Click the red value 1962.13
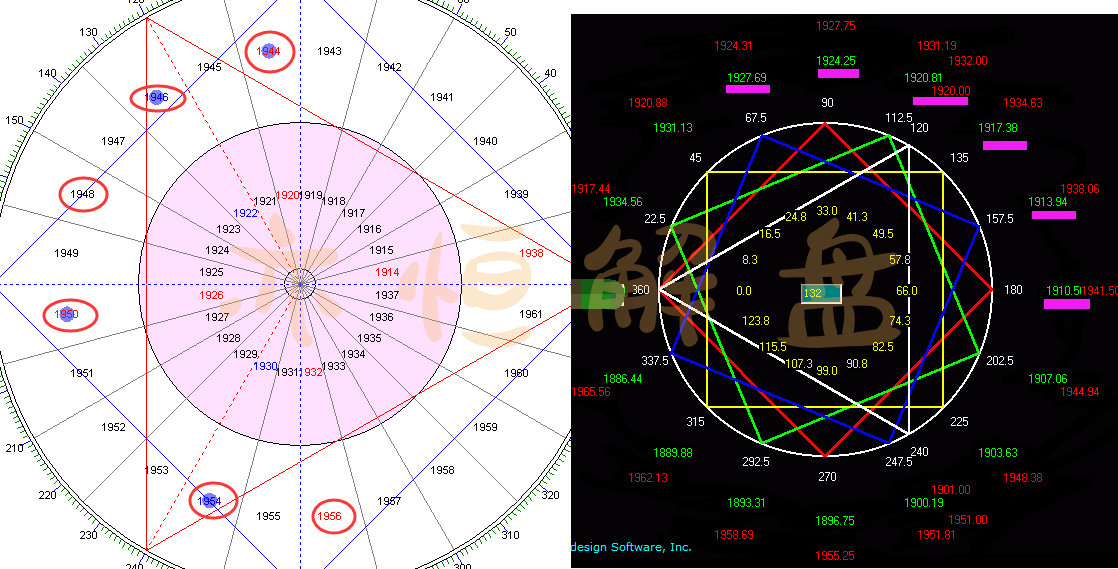Screen dimensions: 1118x569 648,478
